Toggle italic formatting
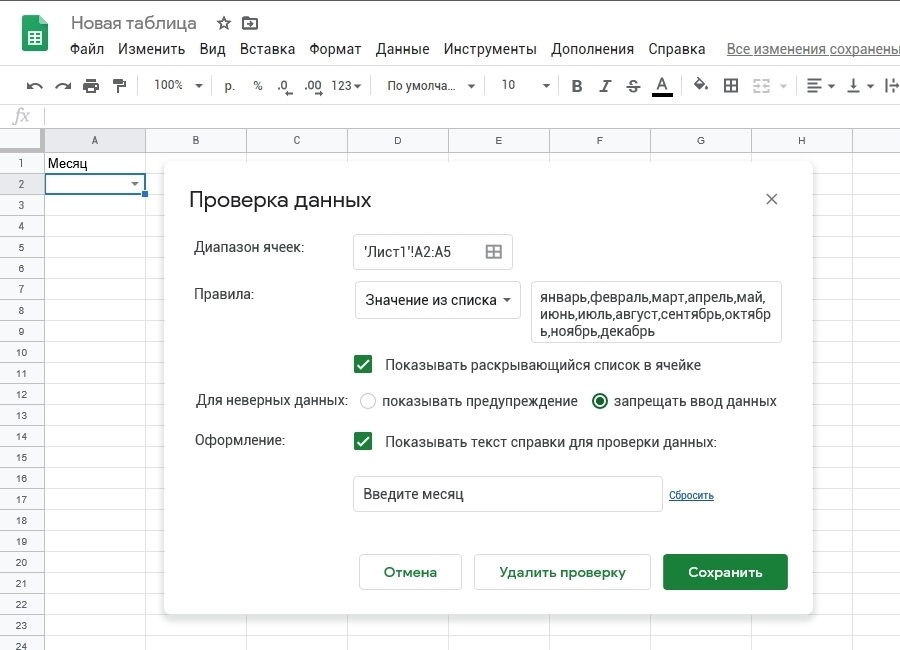 coord(605,86)
